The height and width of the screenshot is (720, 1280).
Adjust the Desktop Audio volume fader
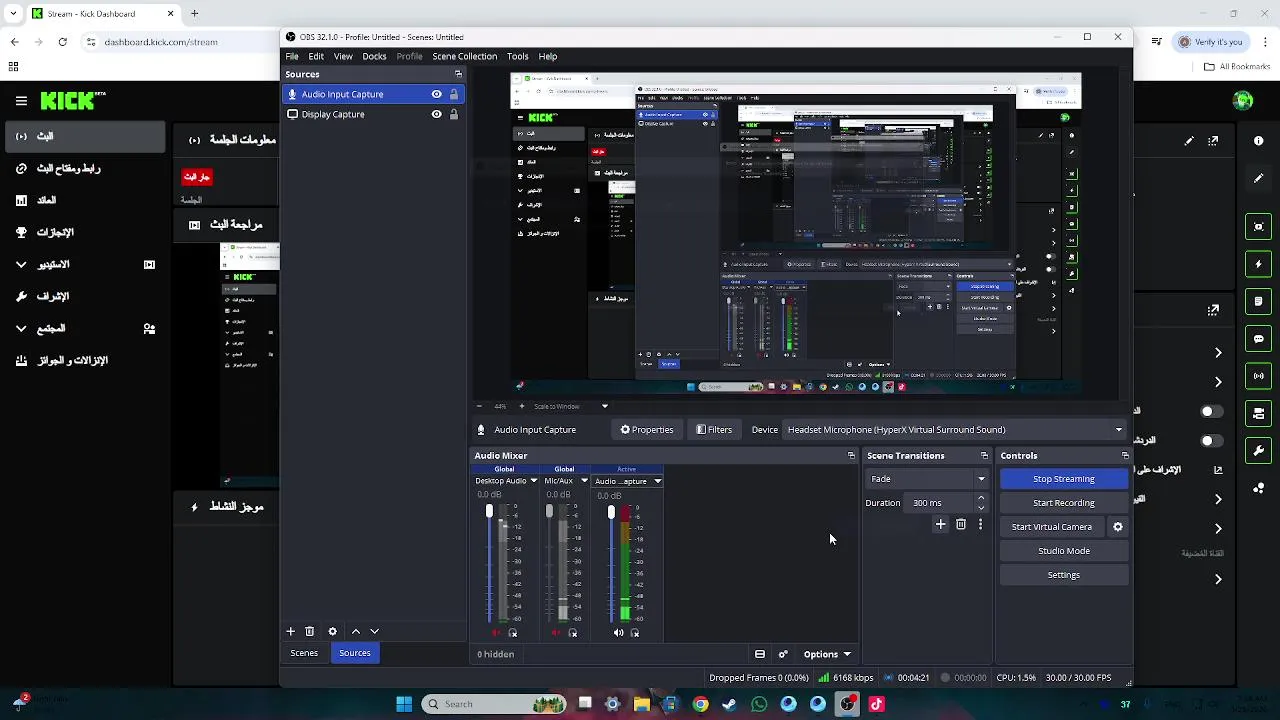(x=489, y=512)
